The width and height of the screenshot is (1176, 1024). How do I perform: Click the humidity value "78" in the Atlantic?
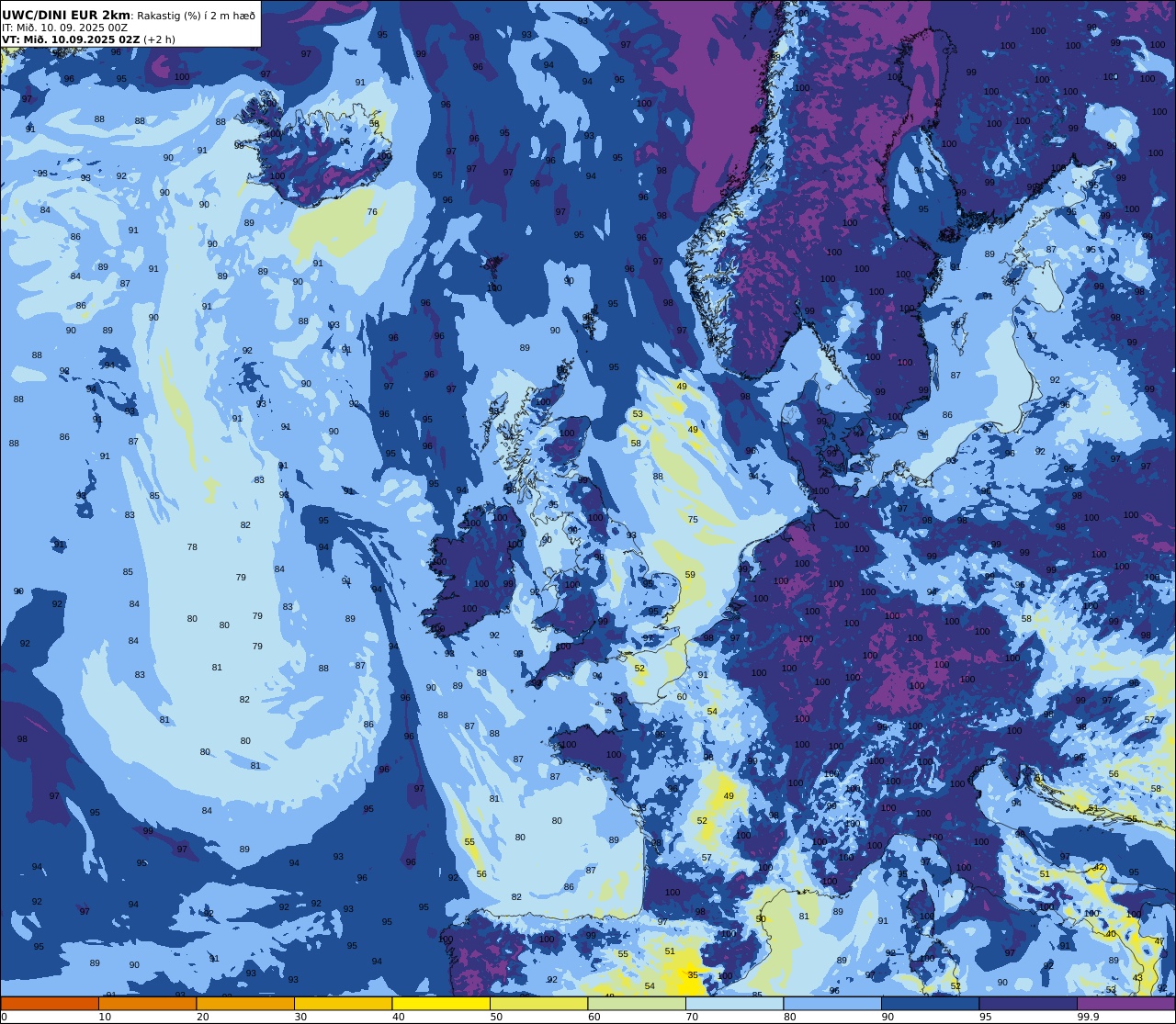pyautogui.click(x=192, y=547)
